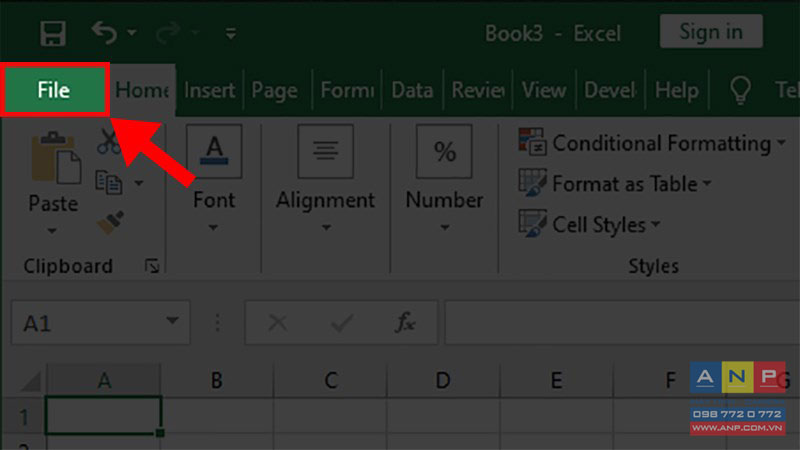Screen dimensions: 800x450
Task: Click the formula bar resize dots handle
Action: 217,322
